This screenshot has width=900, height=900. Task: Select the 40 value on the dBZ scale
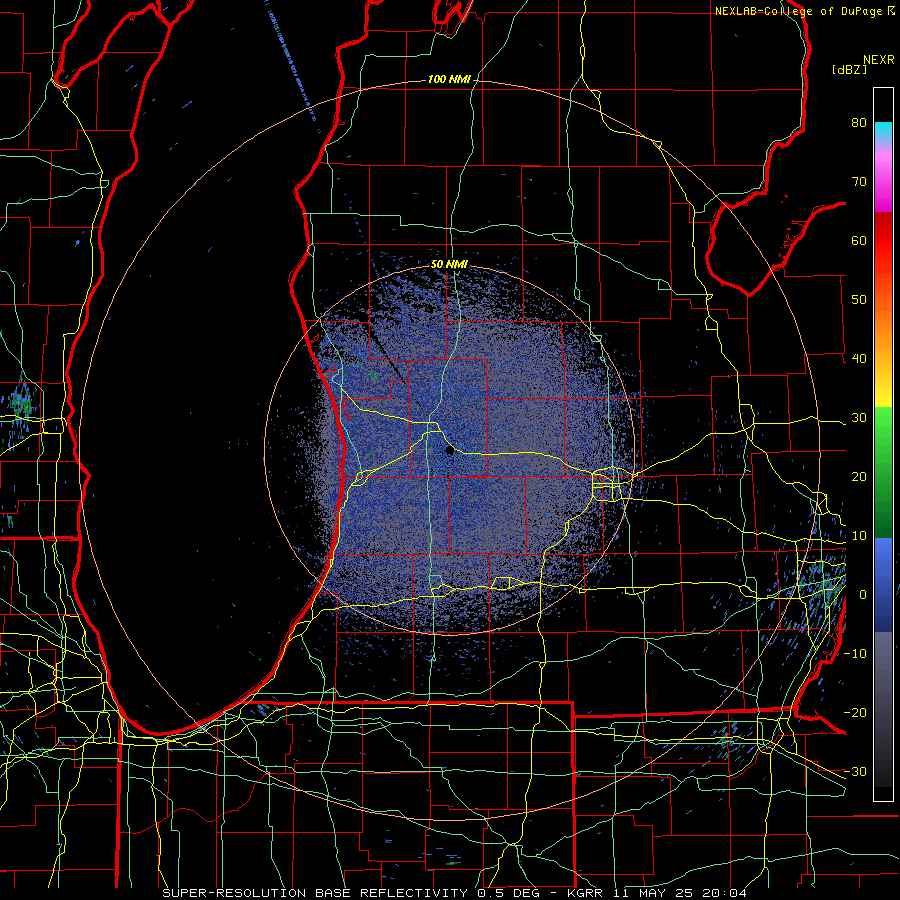coord(859,359)
